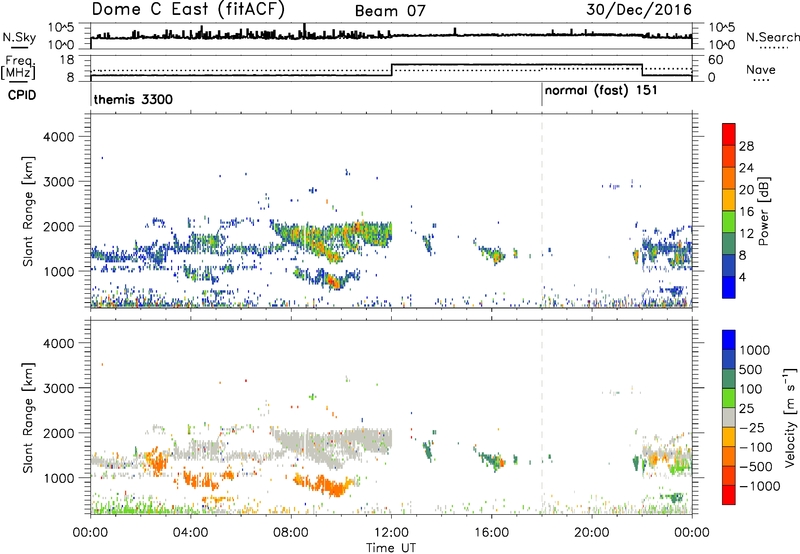
Task: Click the gray band of velocity color bar
Action: coord(729,417)
